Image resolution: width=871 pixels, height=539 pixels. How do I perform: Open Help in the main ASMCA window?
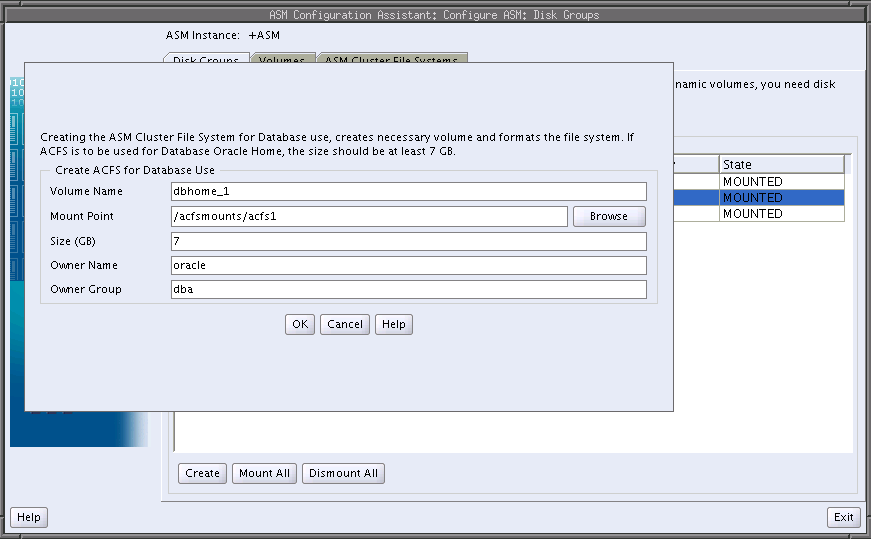(x=29, y=517)
